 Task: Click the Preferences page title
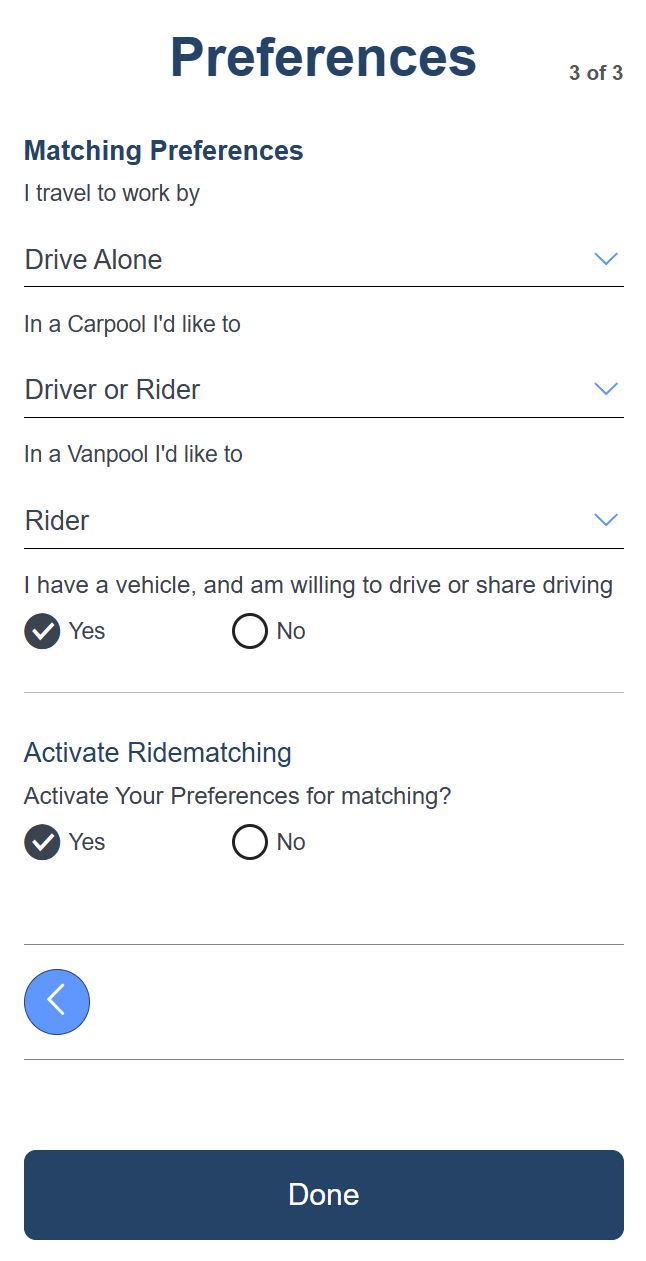pyautogui.click(x=323, y=57)
